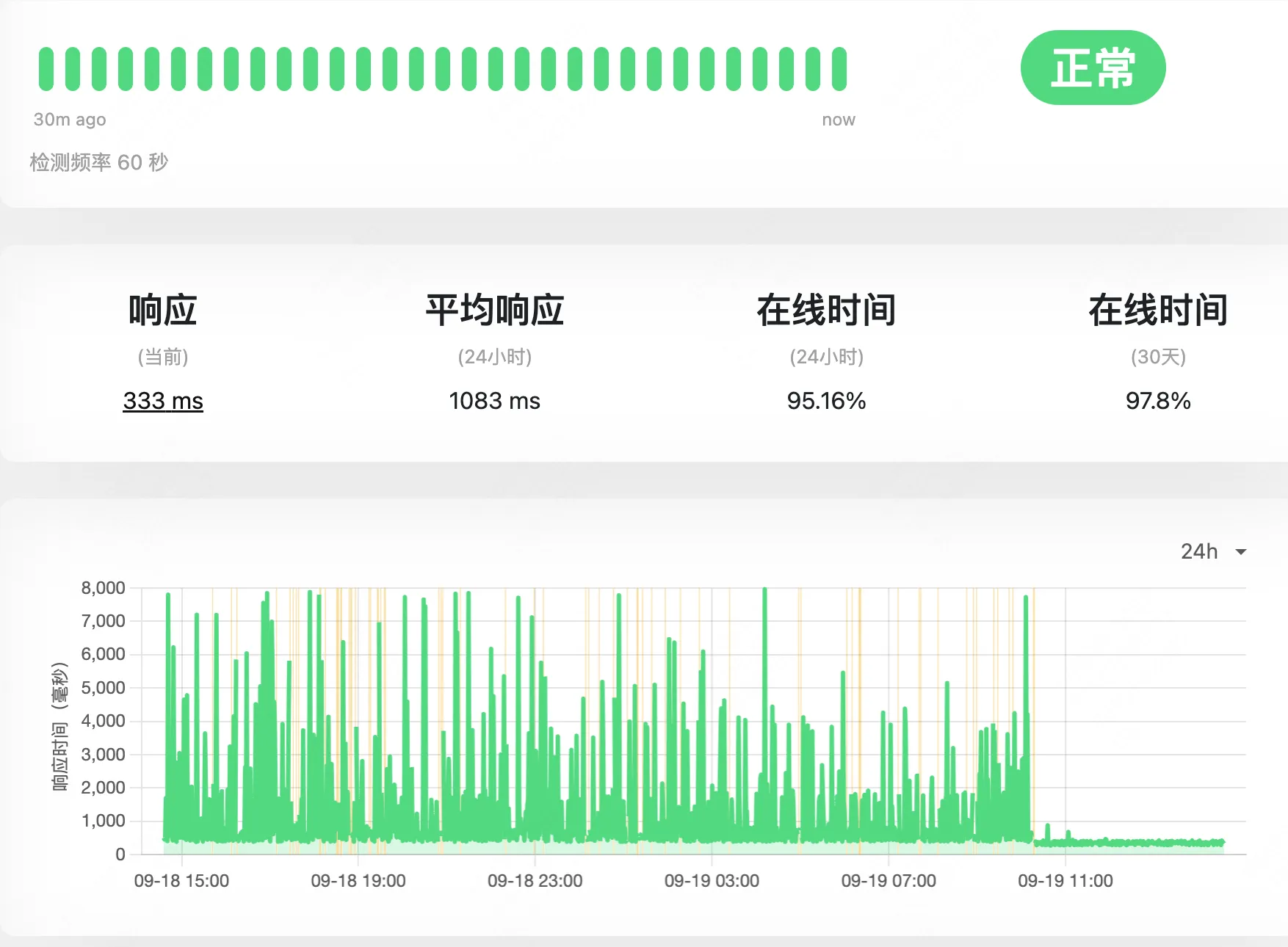Click the 30m ago label

click(x=70, y=120)
